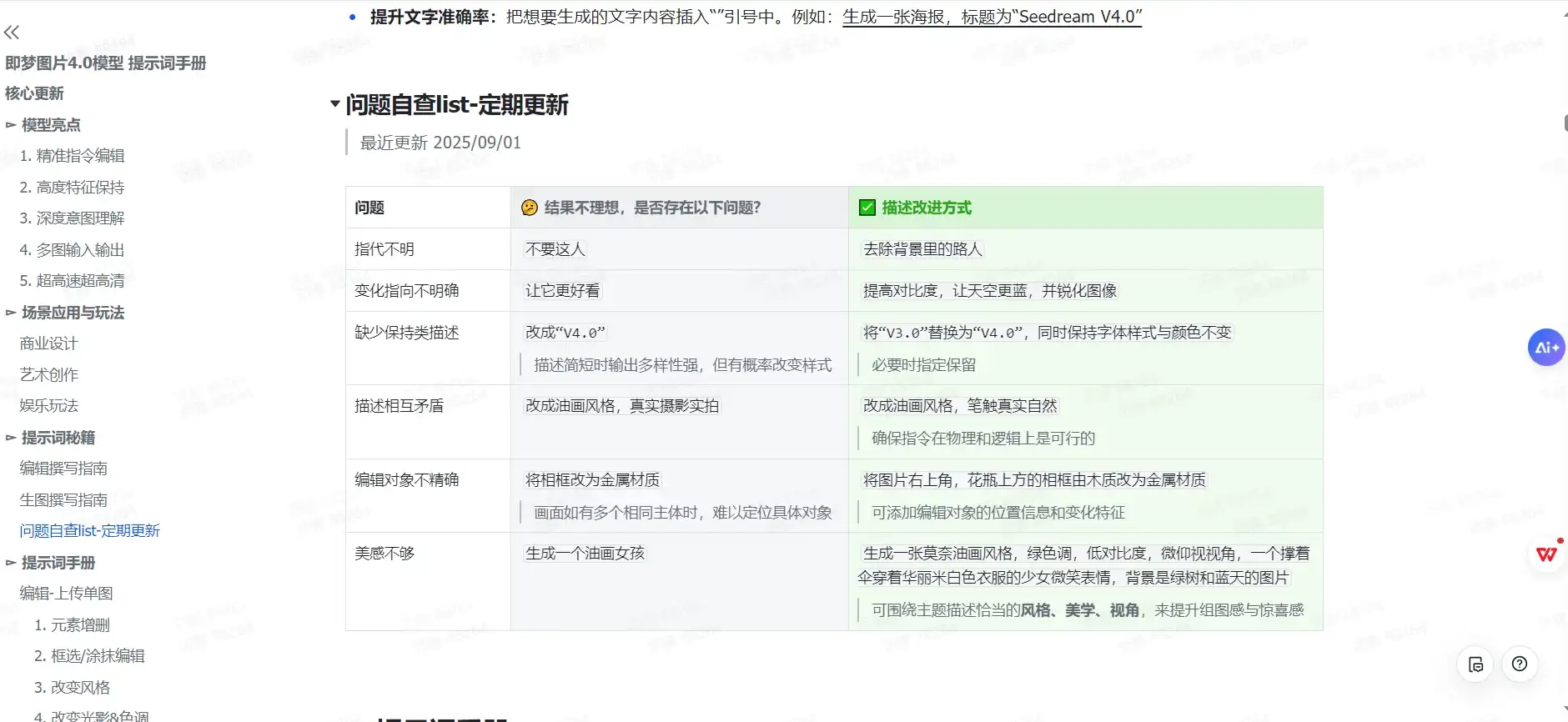
Task: Click the 生成一个油画女孩 example
Action: 585,554
